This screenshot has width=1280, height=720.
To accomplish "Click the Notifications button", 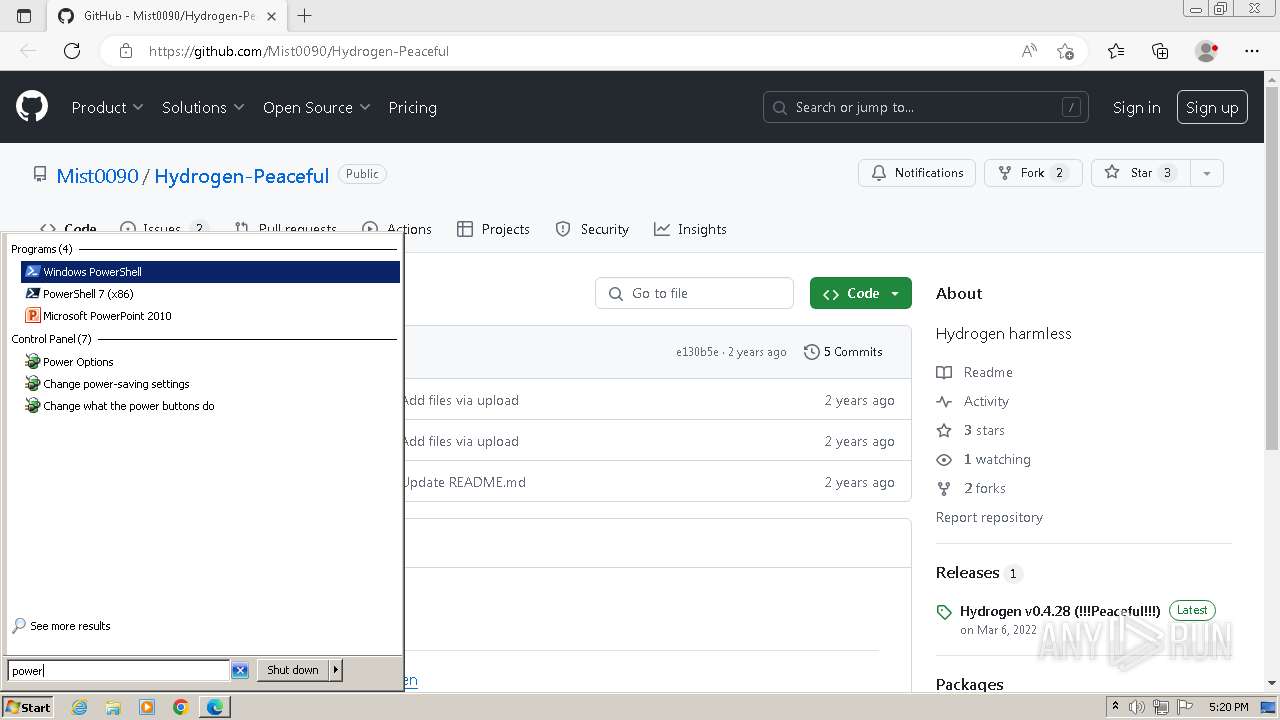I will (917, 173).
